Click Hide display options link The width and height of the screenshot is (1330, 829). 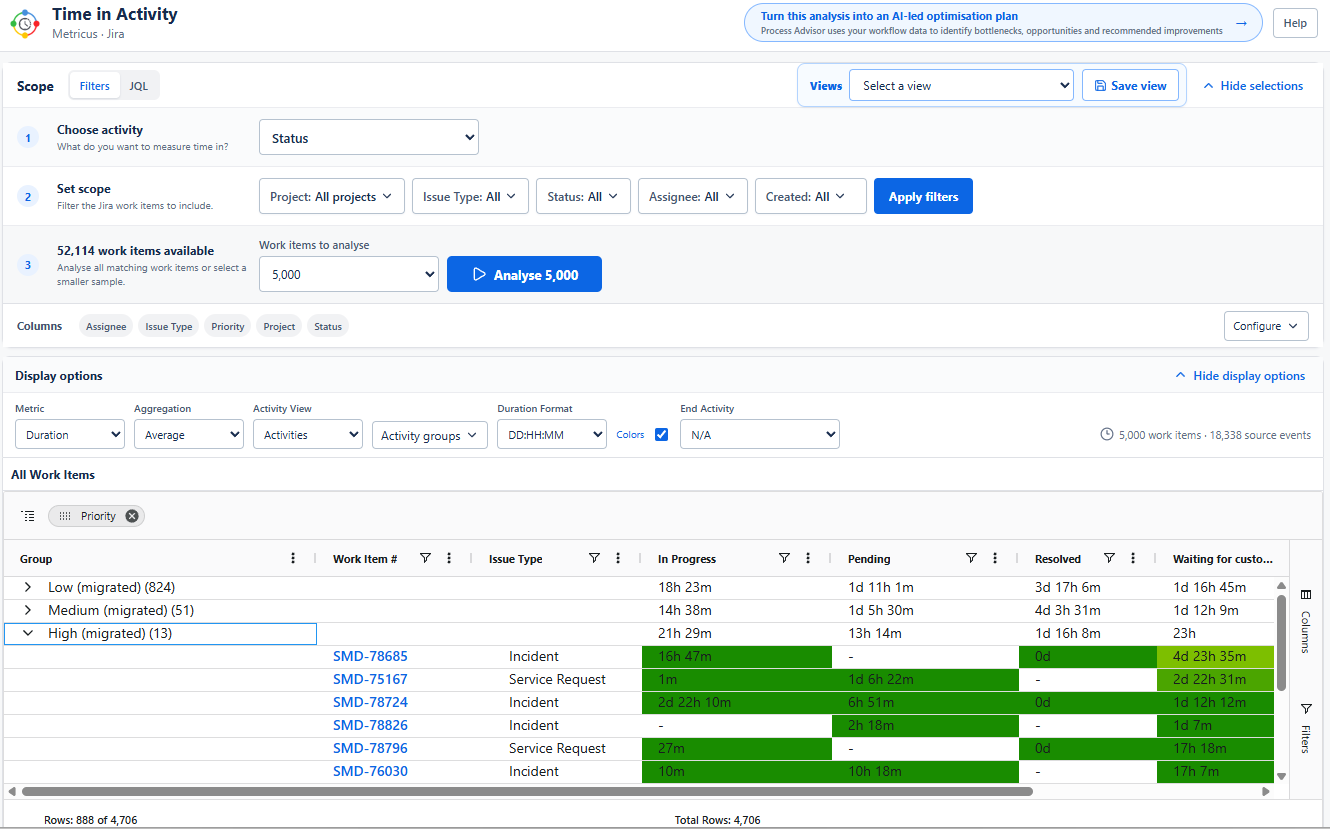coord(1240,376)
